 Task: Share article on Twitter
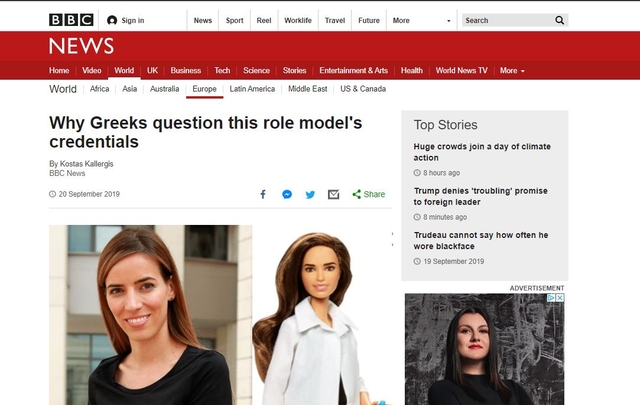coord(310,194)
